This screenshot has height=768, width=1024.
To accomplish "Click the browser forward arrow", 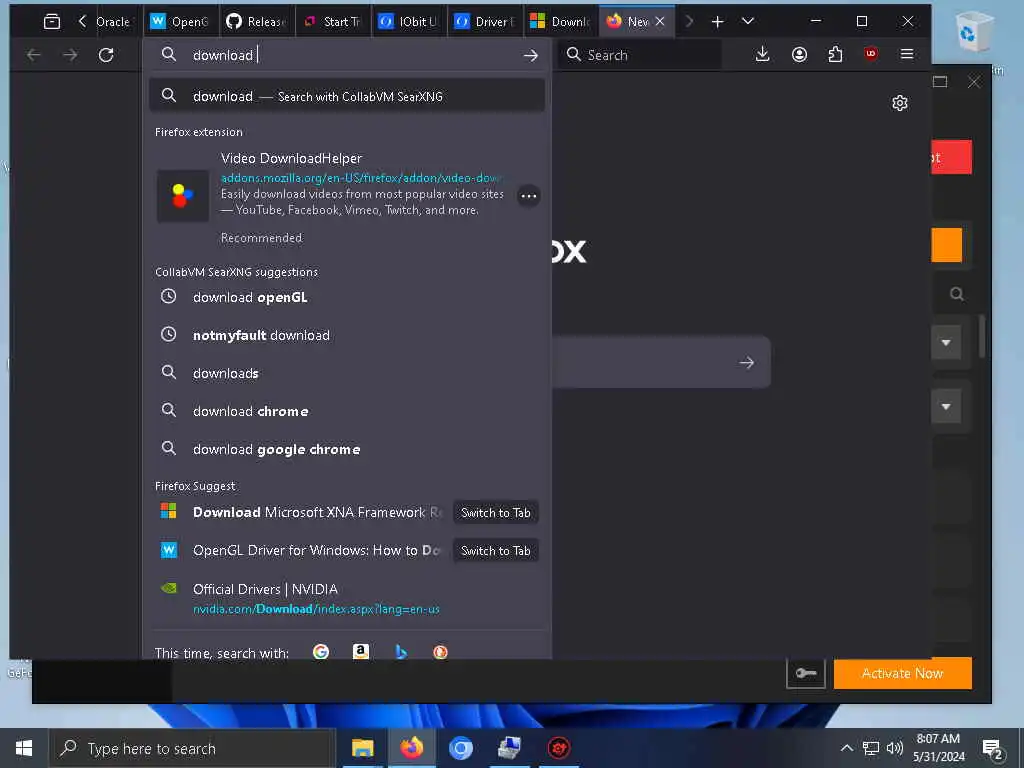I will 70,55.
